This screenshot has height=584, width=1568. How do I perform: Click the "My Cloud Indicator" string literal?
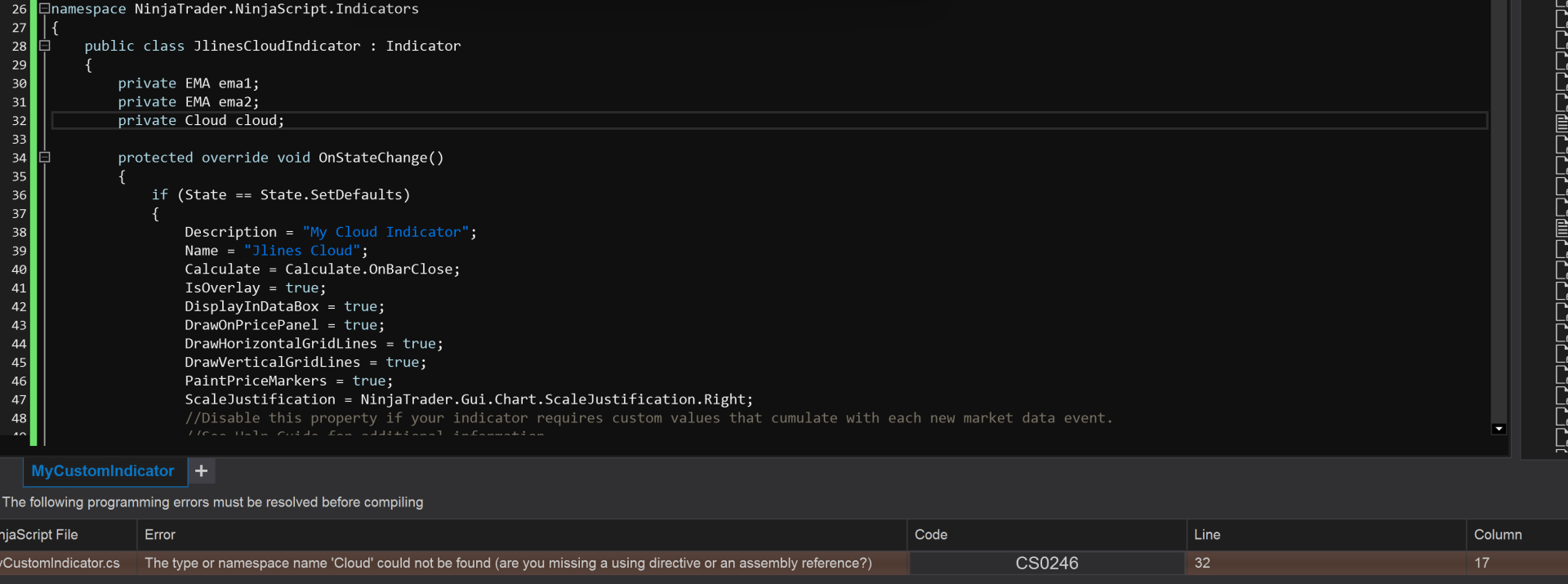[x=385, y=233]
